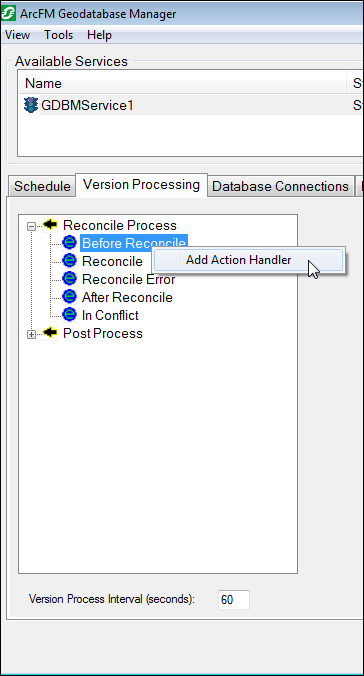Collapse the Reconcile Process tree node
This screenshot has height=676, width=364.
(x=31, y=226)
